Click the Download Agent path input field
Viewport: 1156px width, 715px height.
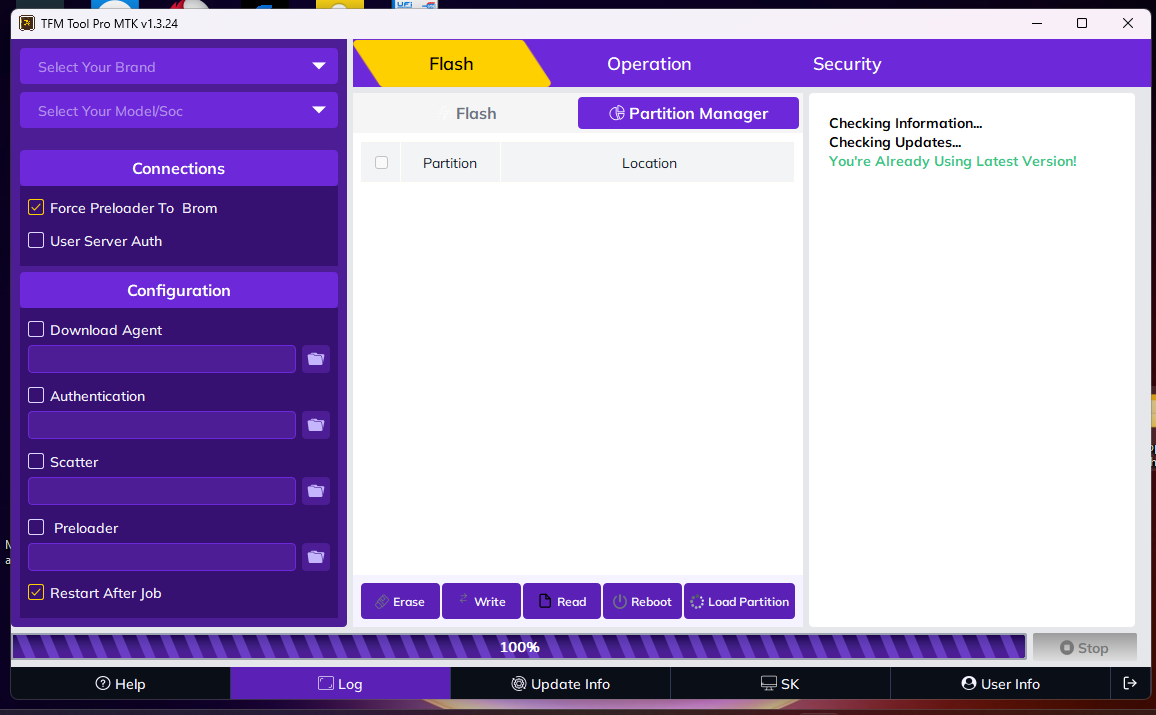162,359
